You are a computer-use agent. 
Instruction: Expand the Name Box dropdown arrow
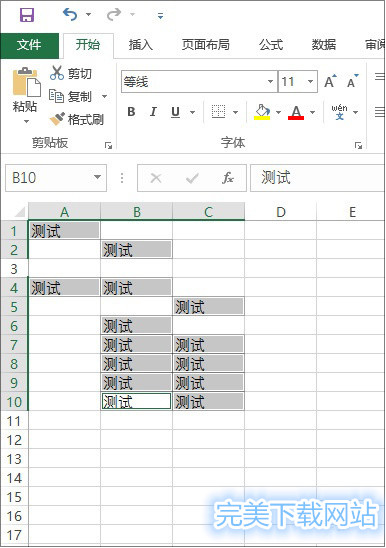pyautogui.click(x=98, y=178)
